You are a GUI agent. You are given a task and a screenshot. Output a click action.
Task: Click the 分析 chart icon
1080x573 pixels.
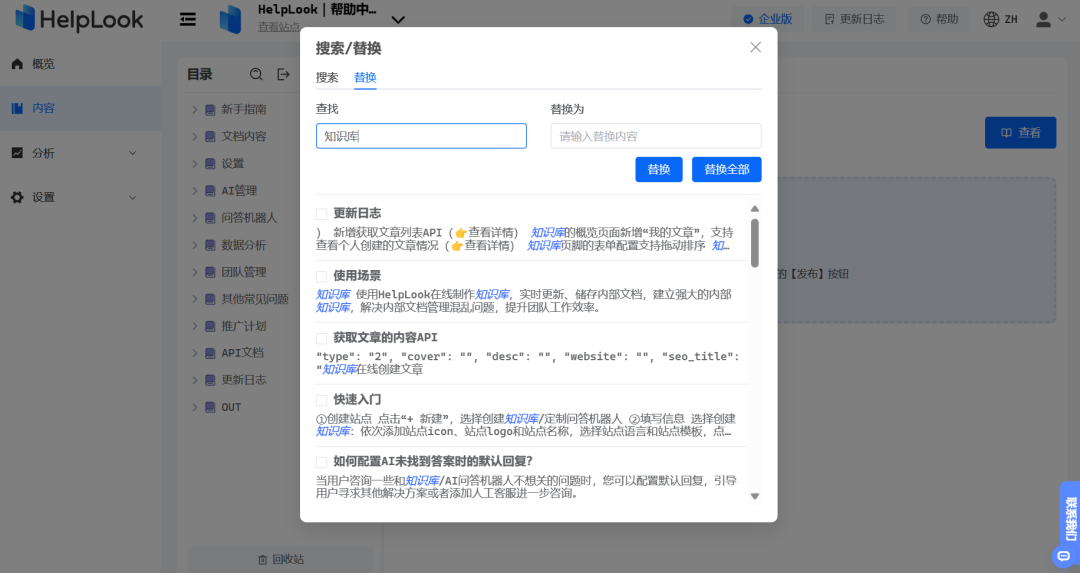point(17,153)
